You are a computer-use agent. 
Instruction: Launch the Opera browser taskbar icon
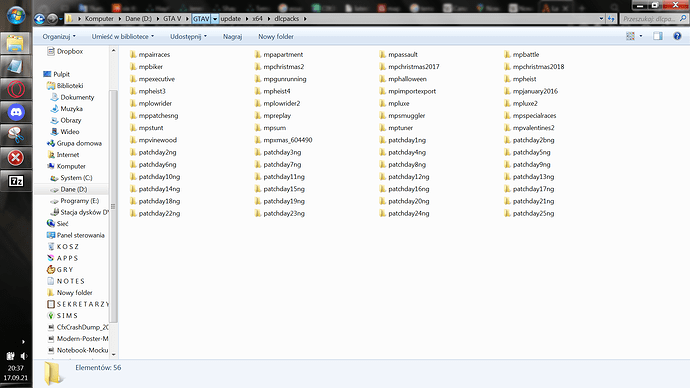click(x=16, y=89)
